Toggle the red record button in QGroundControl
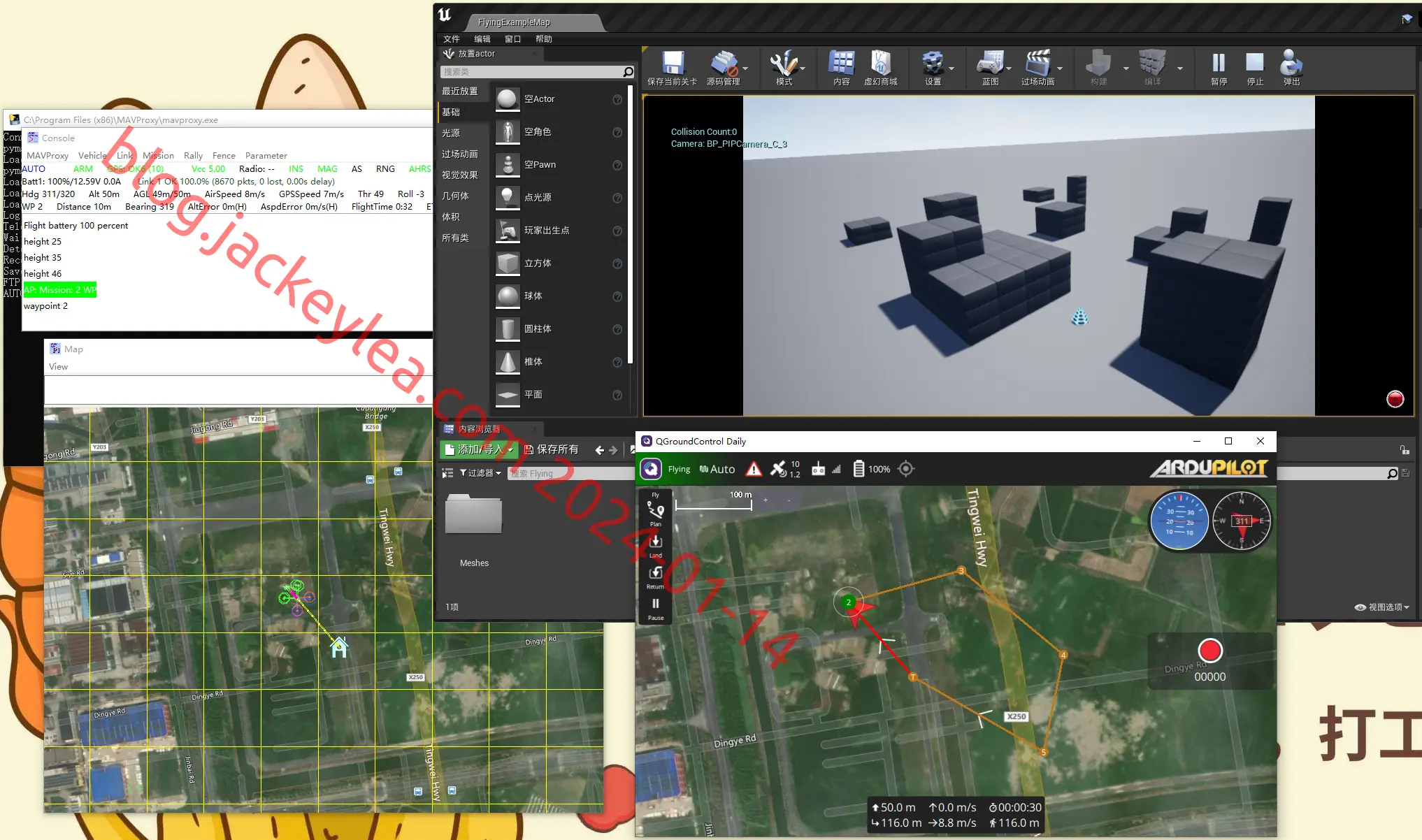Screen dimensions: 1422x840 (x=1210, y=650)
